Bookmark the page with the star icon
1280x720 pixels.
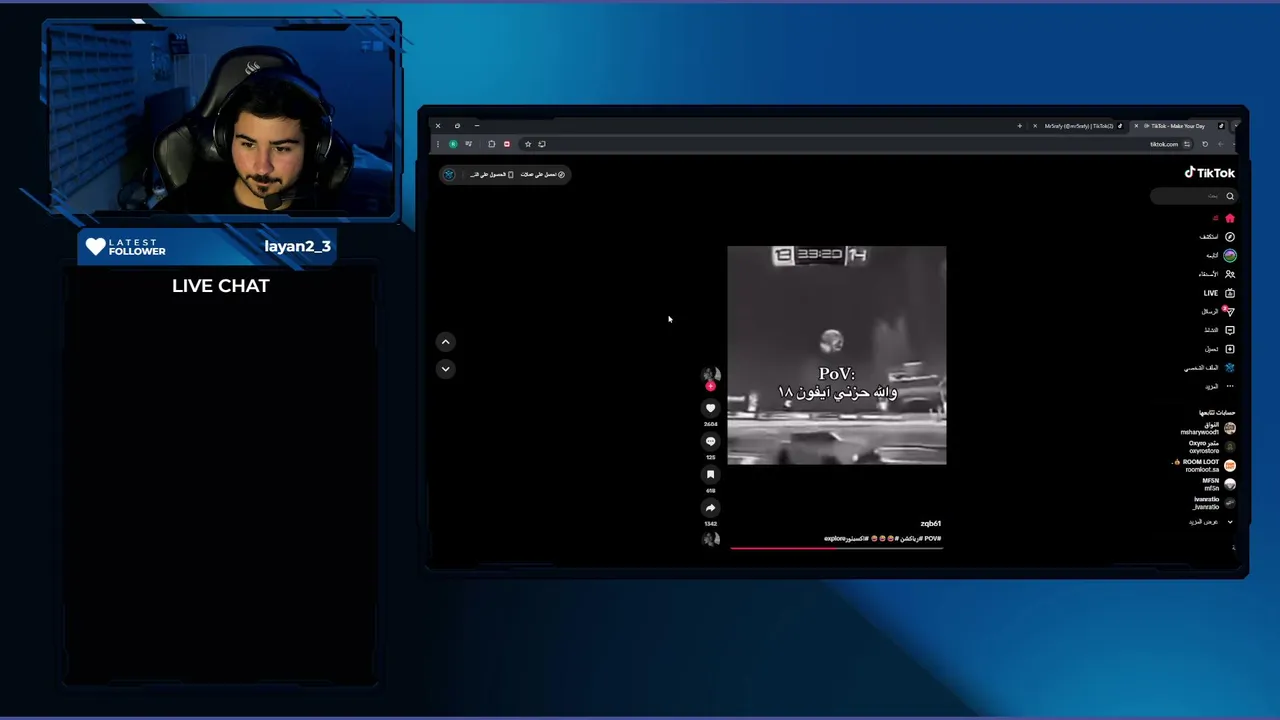tap(528, 144)
